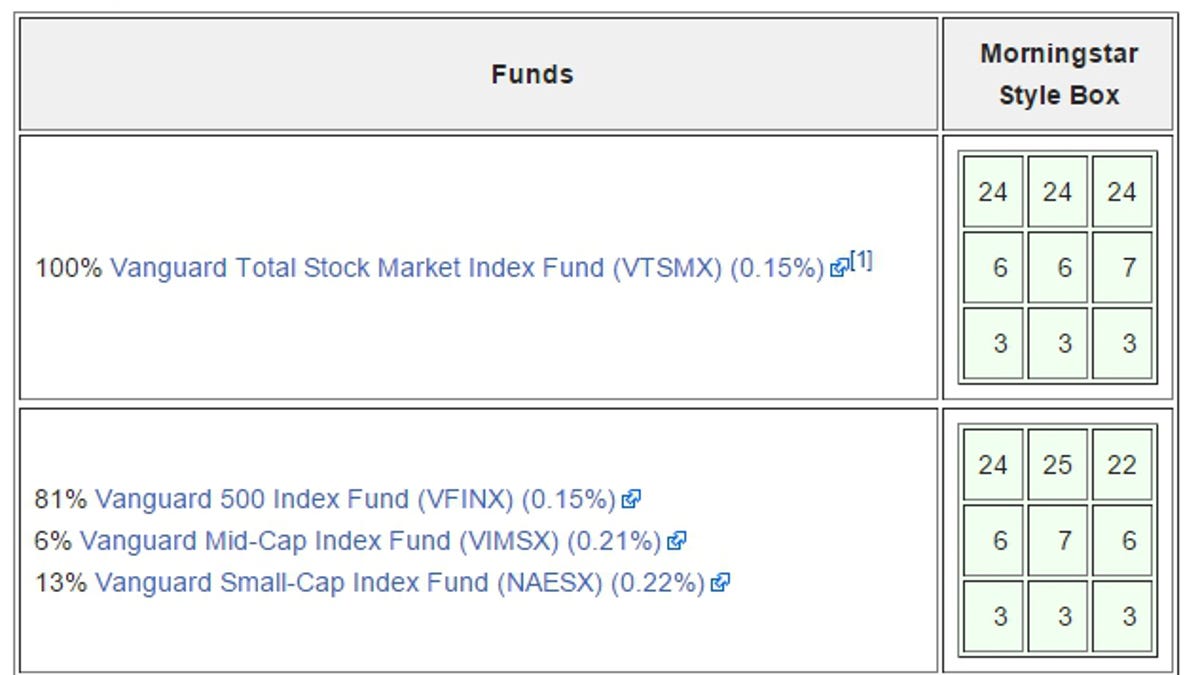The height and width of the screenshot is (675, 1200).
Task: Open the external link icon after VTSMX
Action: [839, 269]
